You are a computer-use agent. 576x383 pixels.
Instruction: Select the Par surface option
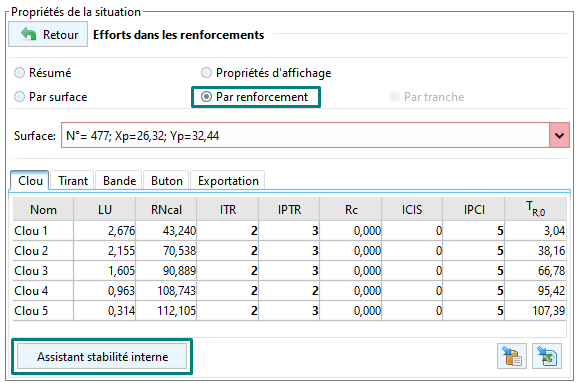point(51,97)
